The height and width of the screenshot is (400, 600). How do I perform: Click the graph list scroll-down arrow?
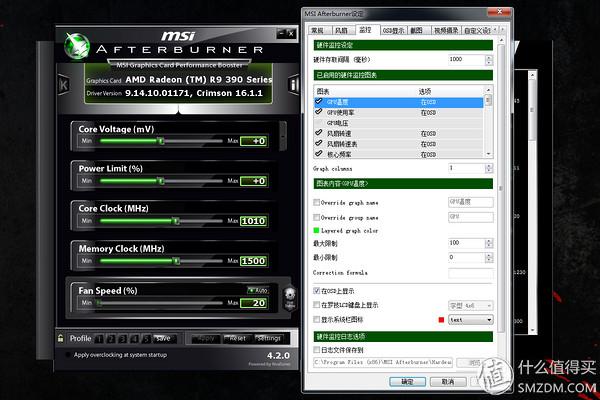pyautogui.click(x=488, y=154)
